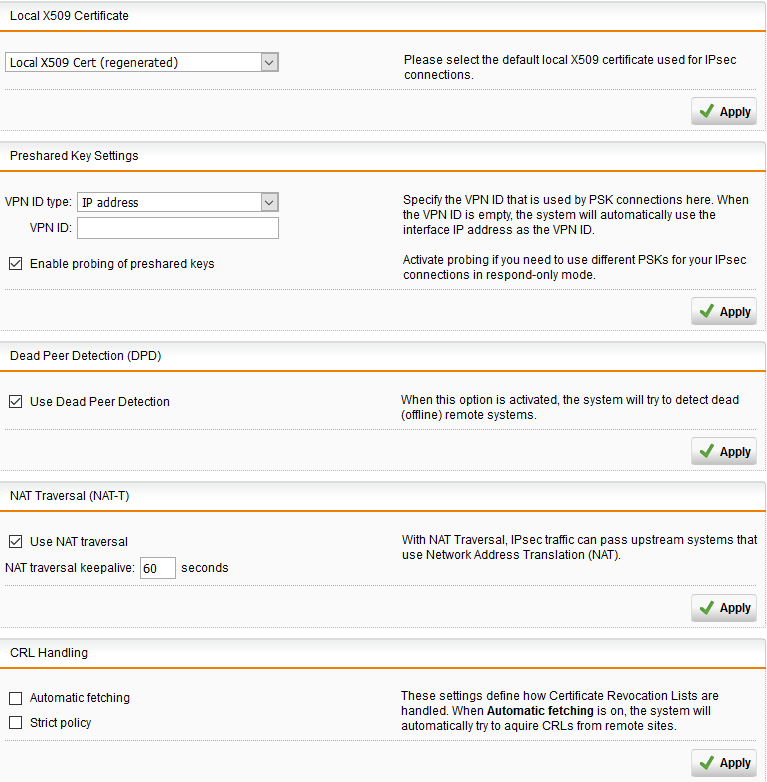Viewport: 767px width, 782px height.
Task: Open the VPN ID type dropdown
Action: (178, 202)
